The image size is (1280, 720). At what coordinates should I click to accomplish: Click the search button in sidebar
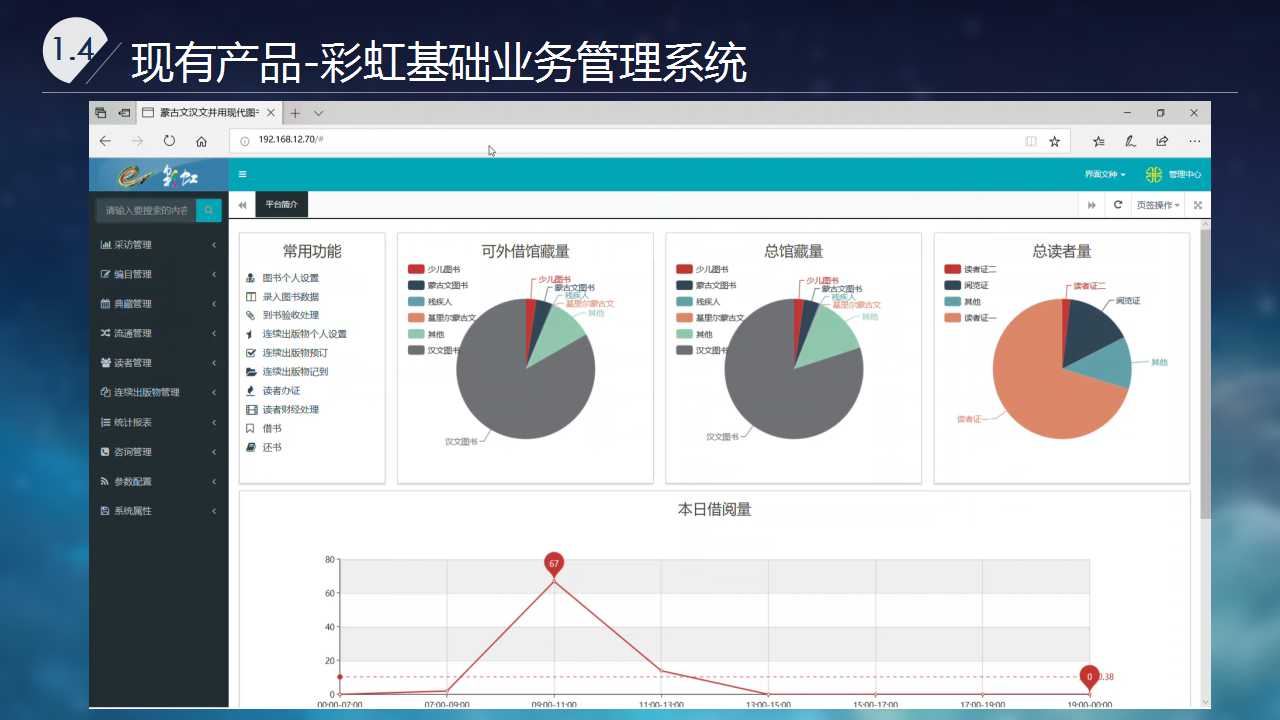coord(208,210)
